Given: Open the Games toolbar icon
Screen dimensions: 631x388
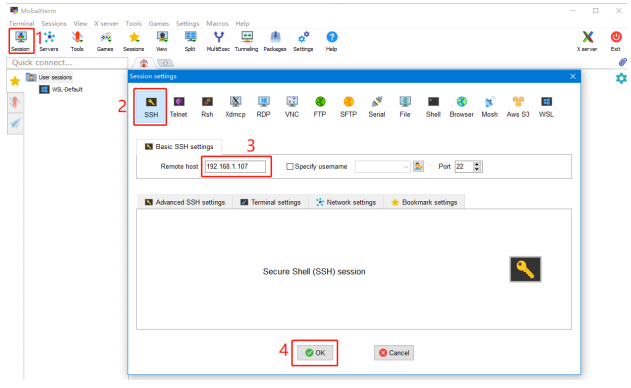Looking at the screenshot, I should pos(105,41).
